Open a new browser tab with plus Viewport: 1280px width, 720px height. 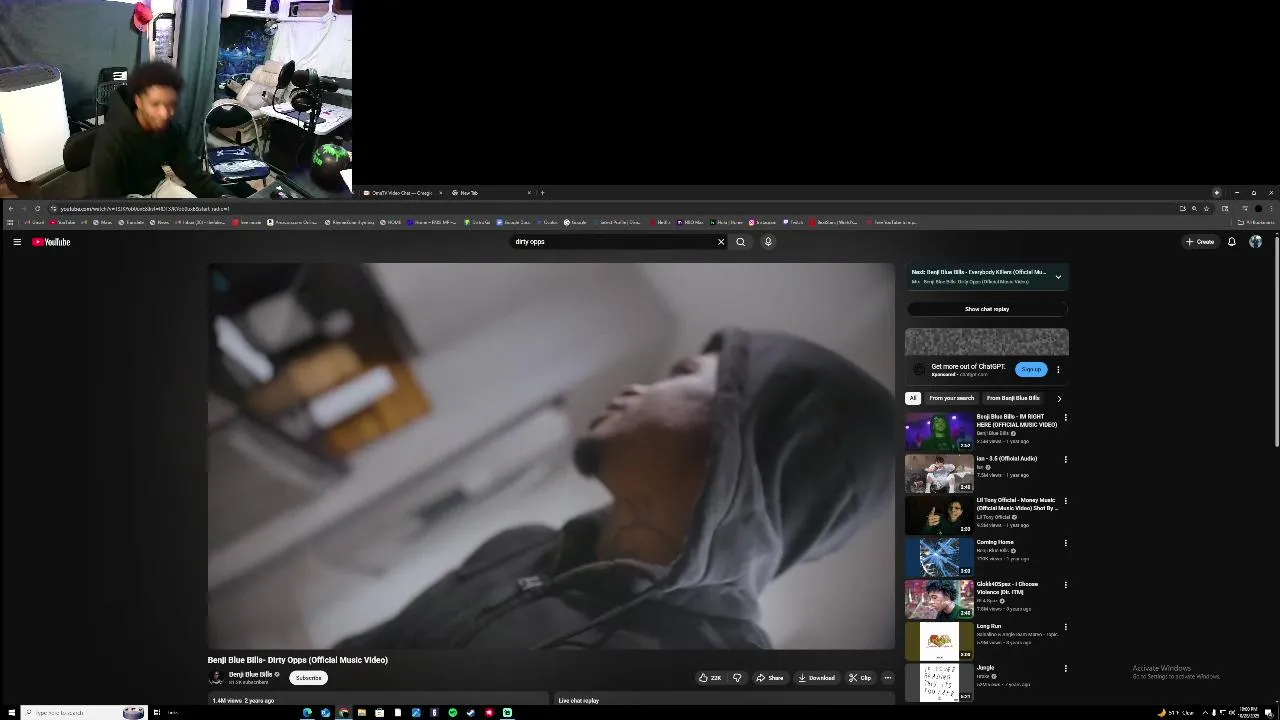pos(542,193)
